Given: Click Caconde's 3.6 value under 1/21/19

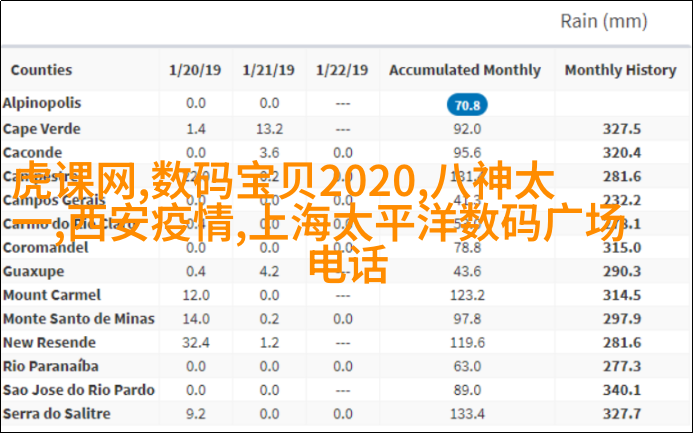Looking at the screenshot, I should coord(269,153).
